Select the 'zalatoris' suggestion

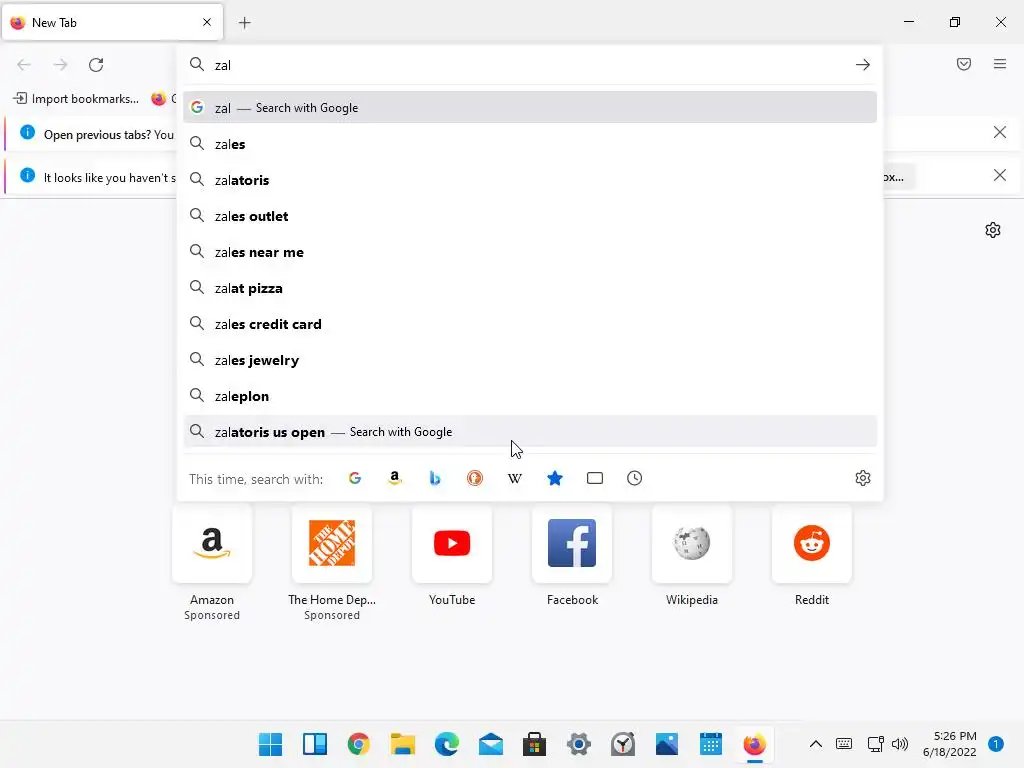(x=530, y=180)
